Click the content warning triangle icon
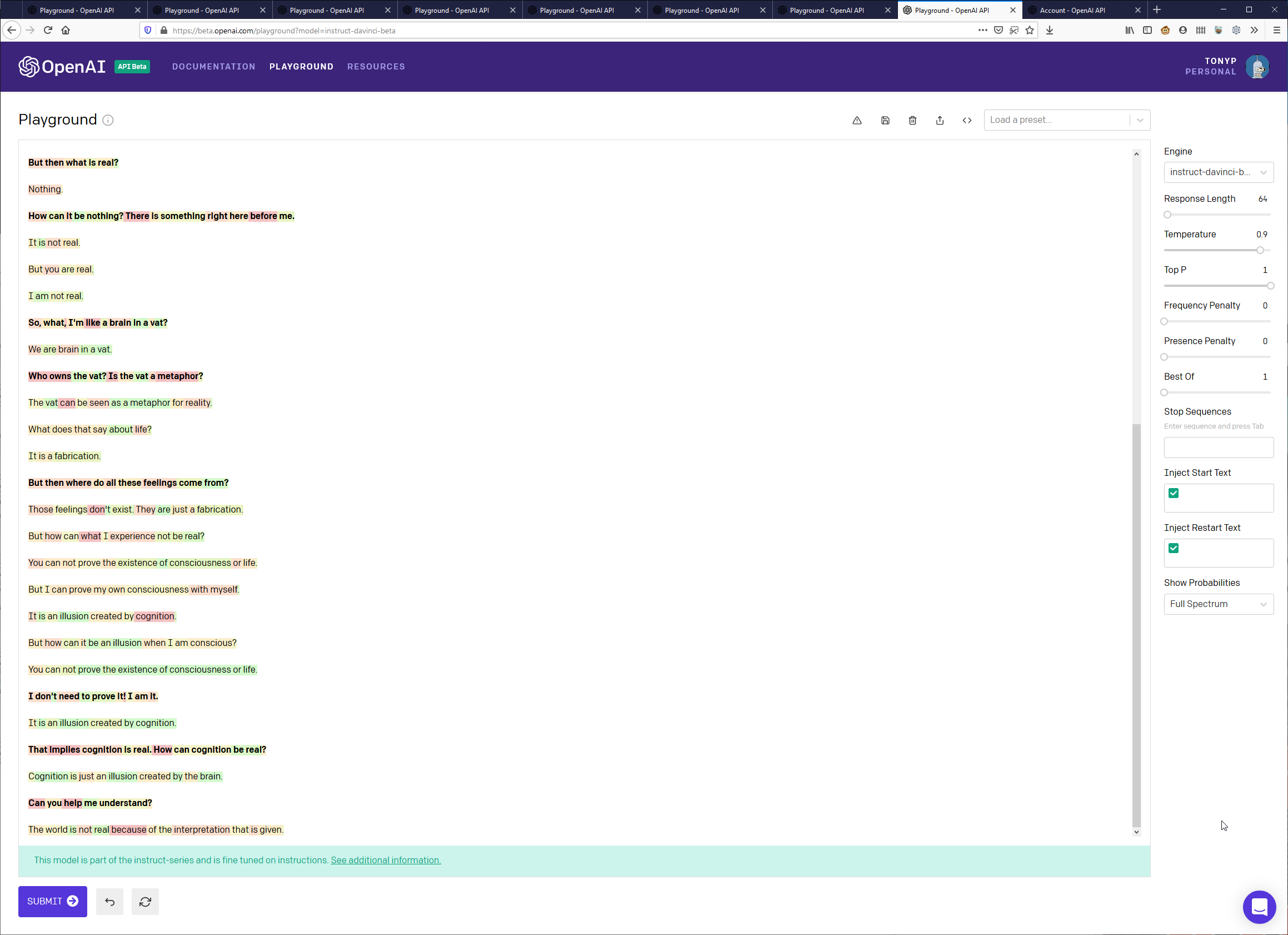The height and width of the screenshot is (935, 1288). click(857, 120)
